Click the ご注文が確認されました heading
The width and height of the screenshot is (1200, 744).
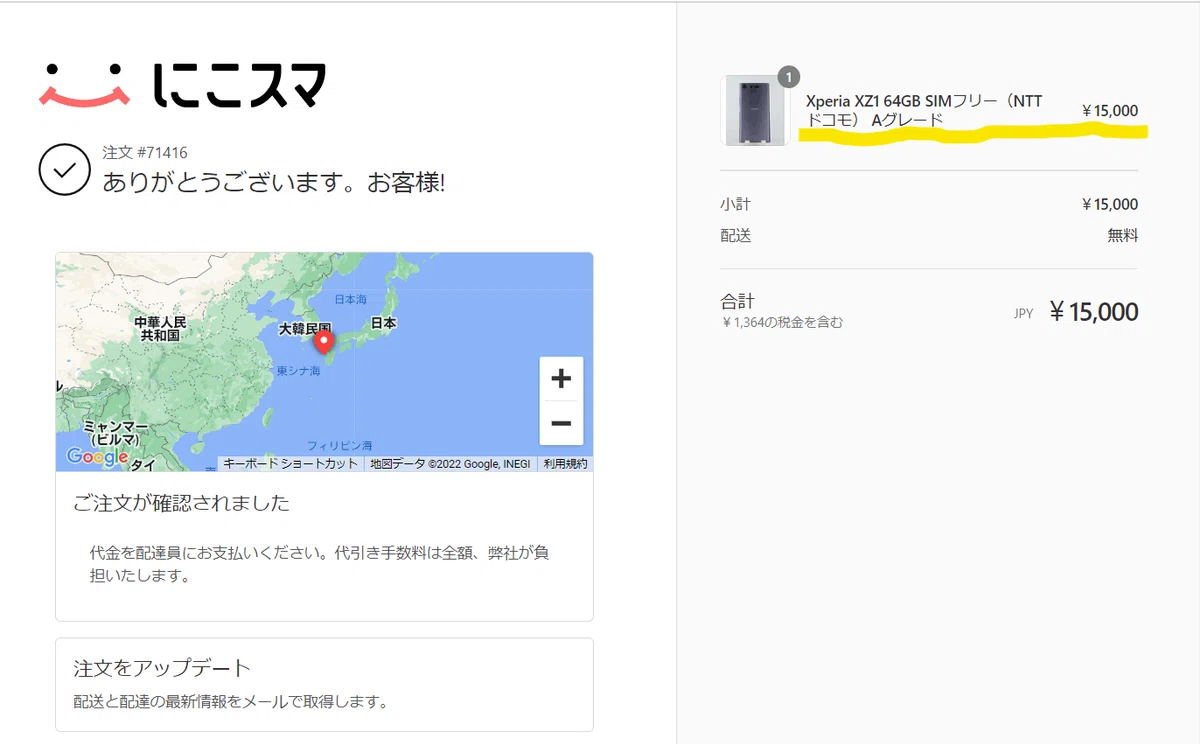click(x=182, y=503)
